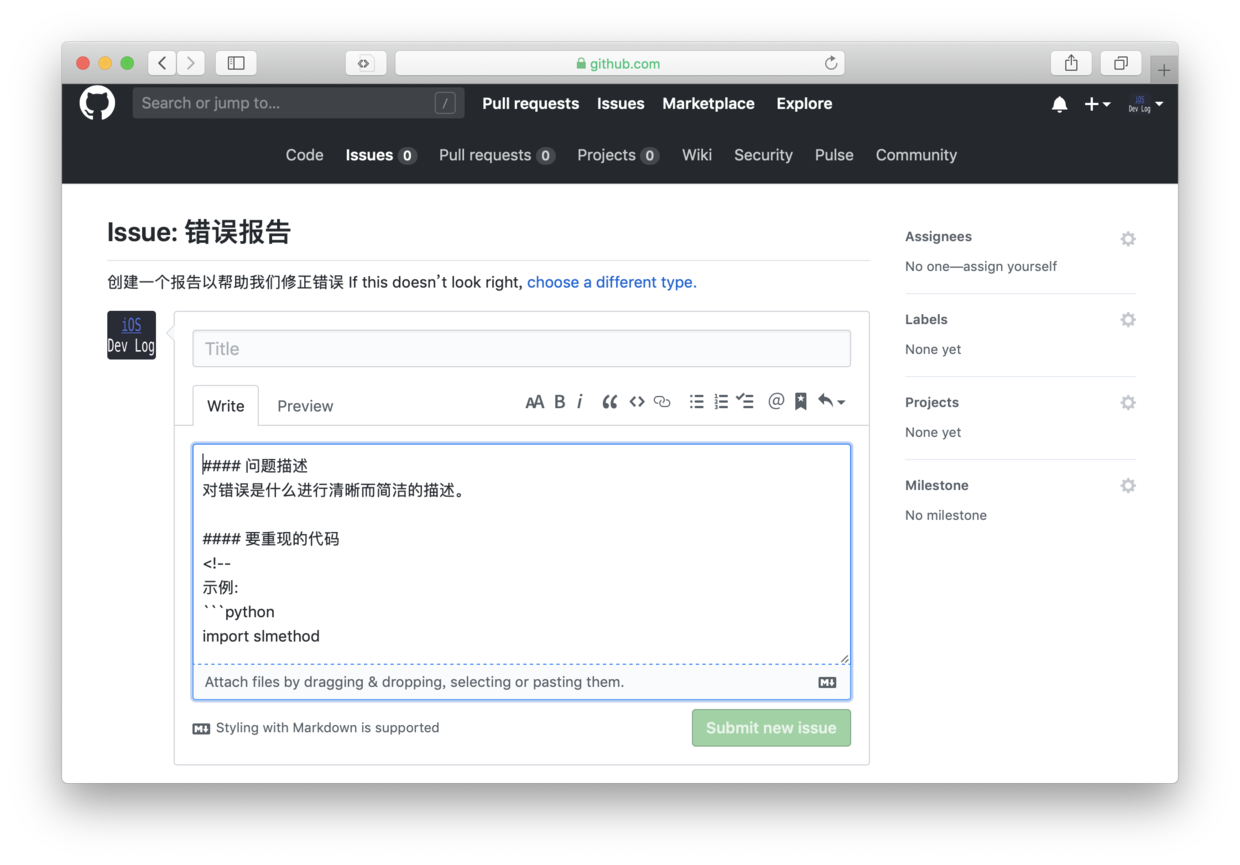Image resolution: width=1240 pixels, height=865 pixels.
Task: Open repository Pull requests tab
Action: tap(496, 155)
